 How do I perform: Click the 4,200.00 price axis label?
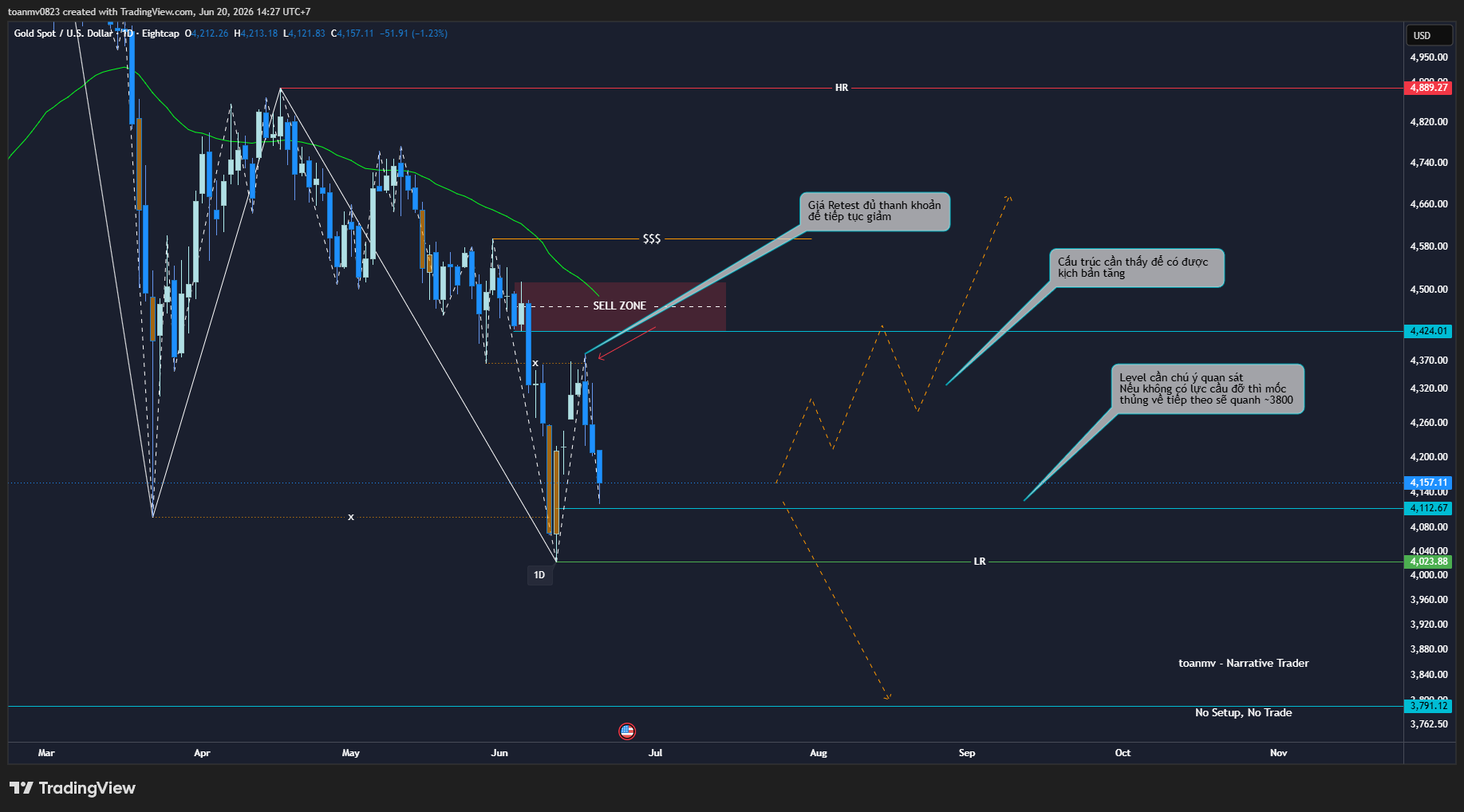(1429, 457)
